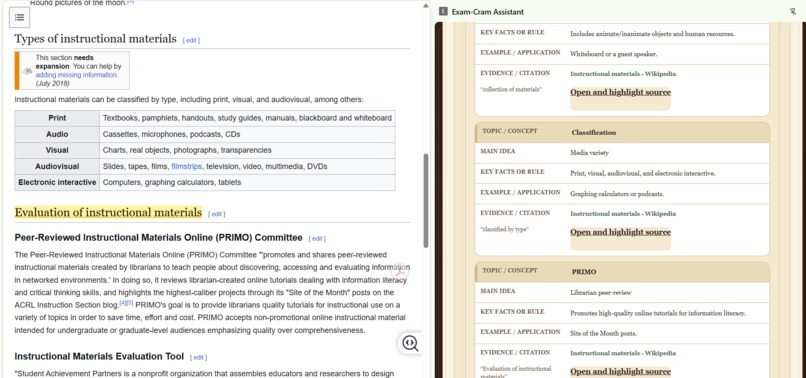Click 'Whiteboard or a guest speaker.' example text
This screenshot has height=378, width=806.
click(x=614, y=54)
